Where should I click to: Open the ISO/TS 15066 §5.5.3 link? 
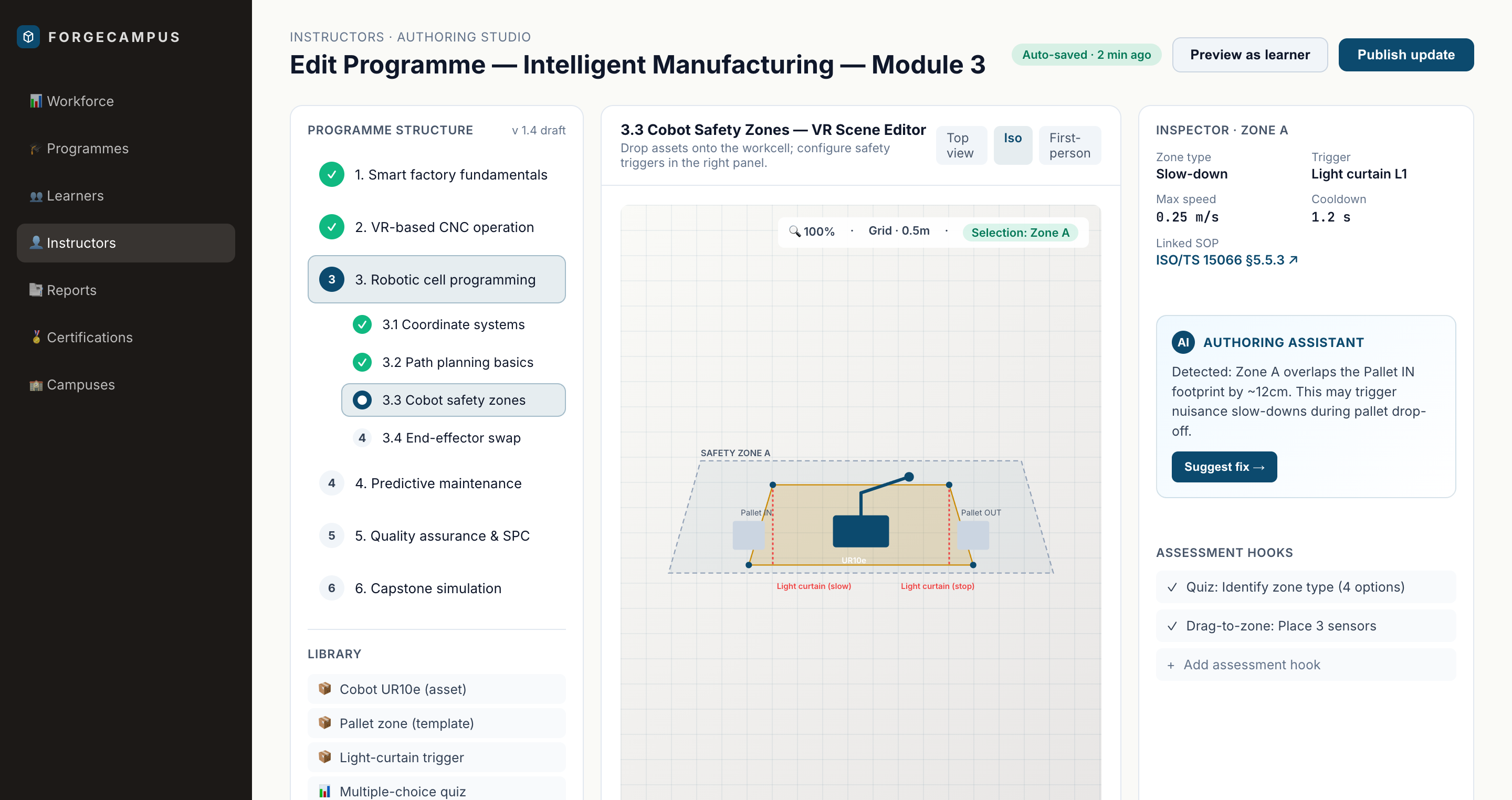[x=1227, y=260]
